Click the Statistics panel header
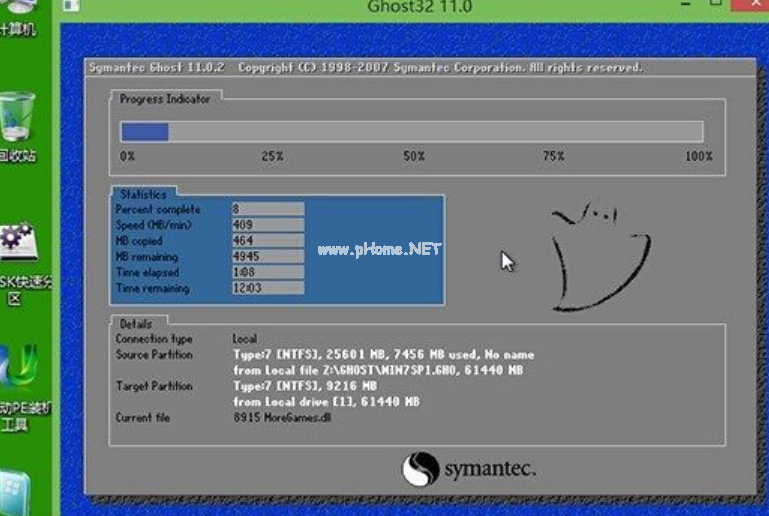 coord(143,194)
